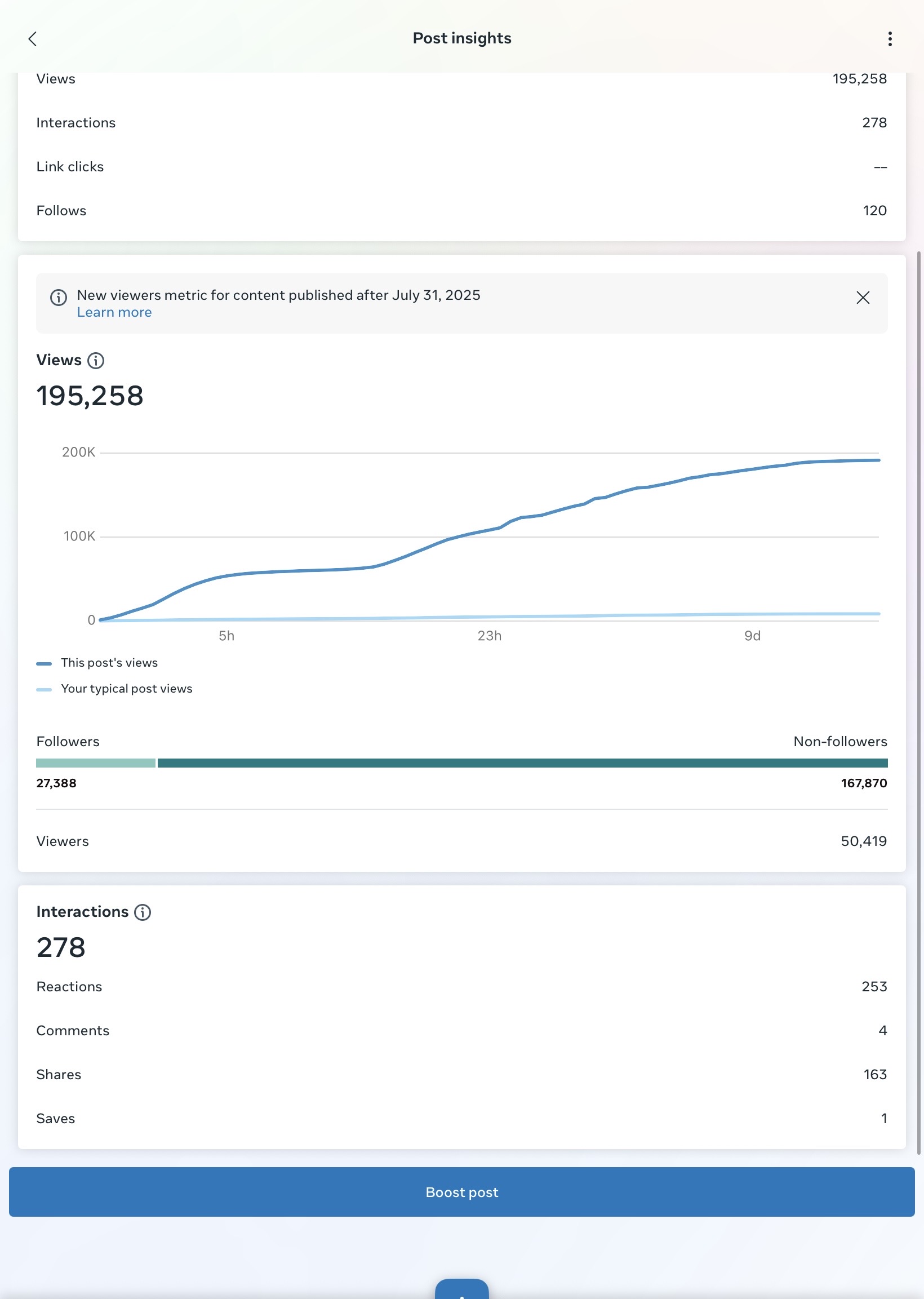Click the 9d time axis label
The width and height of the screenshot is (924, 1299).
click(x=752, y=636)
